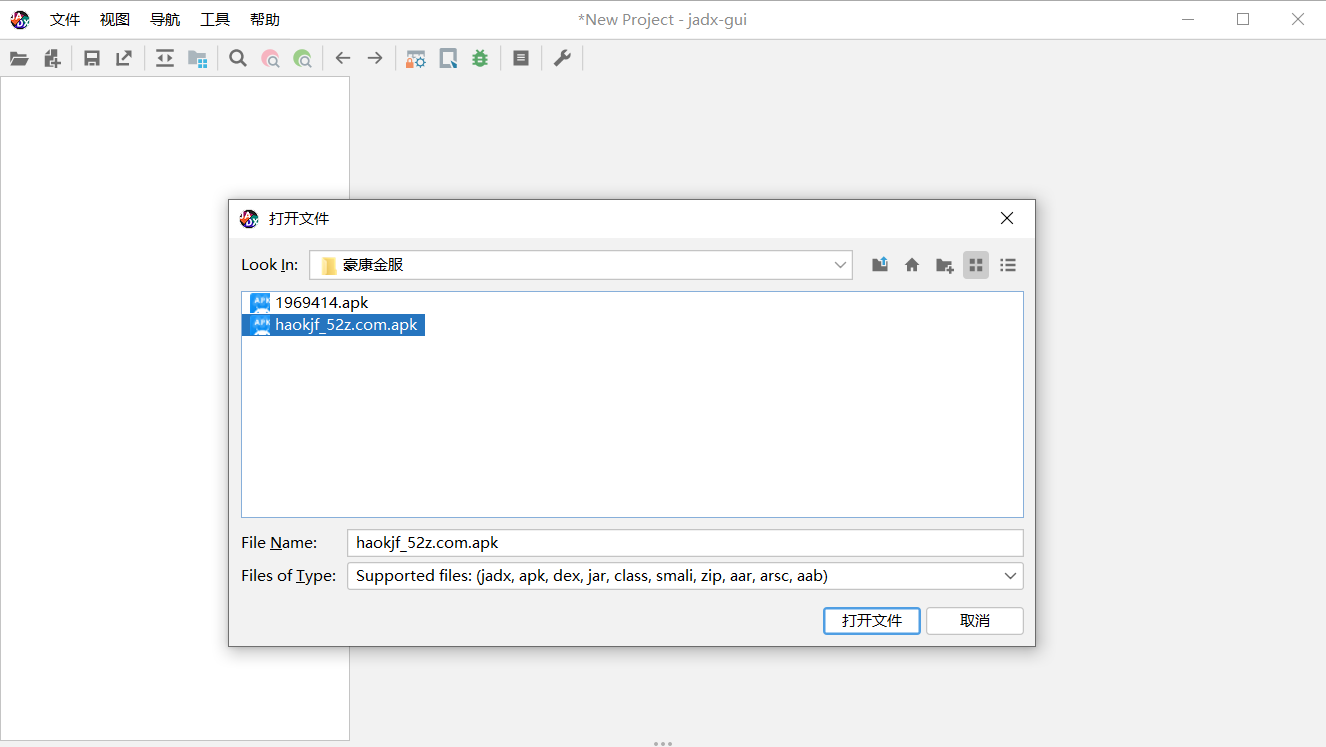Navigate back with the left arrow
The image size is (1326, 747).
click(343, 59)
